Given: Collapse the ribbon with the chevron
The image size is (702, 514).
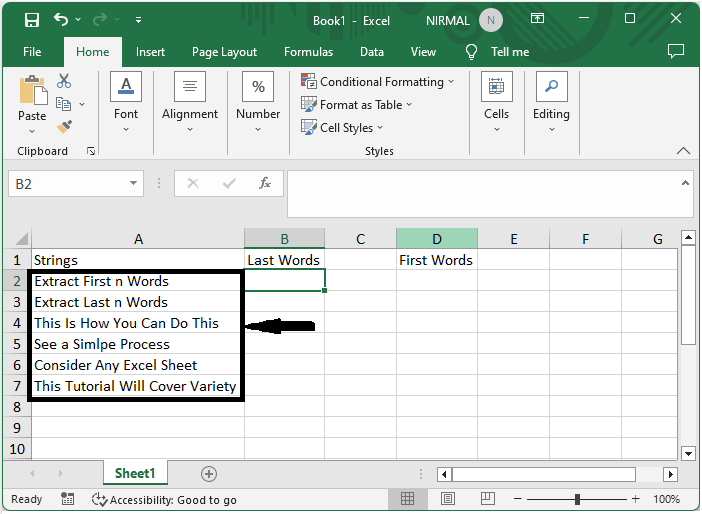Looking at the screenshot, I should pyautogui.click(x=683, y=151).
